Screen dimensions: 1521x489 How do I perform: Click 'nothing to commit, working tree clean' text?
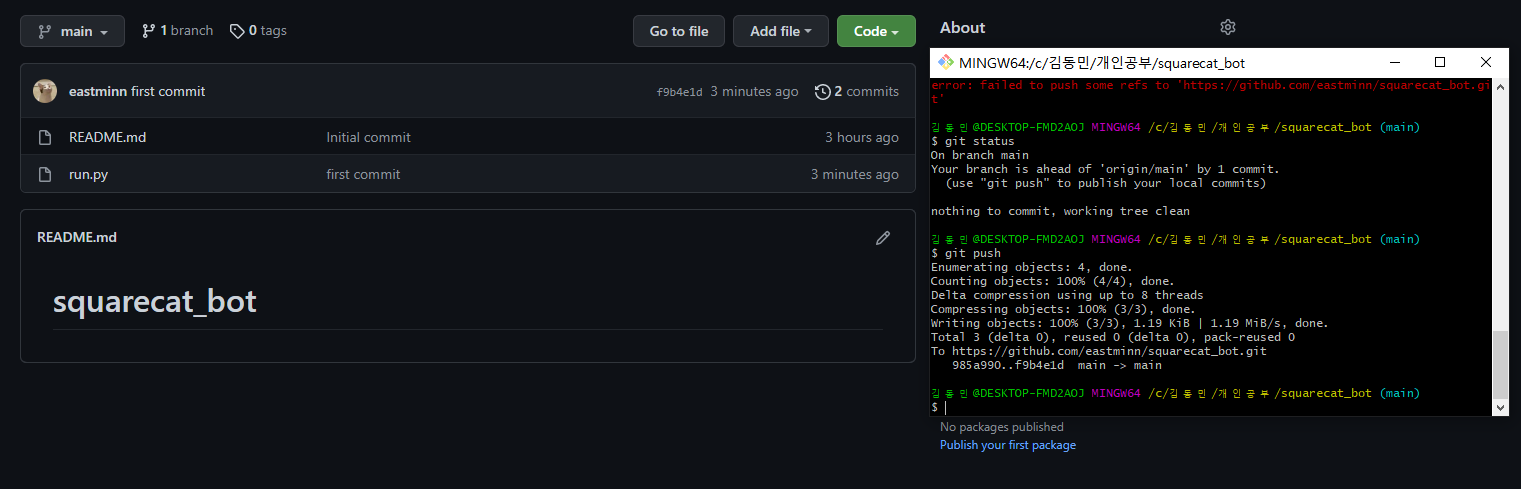click(1060, 211)
